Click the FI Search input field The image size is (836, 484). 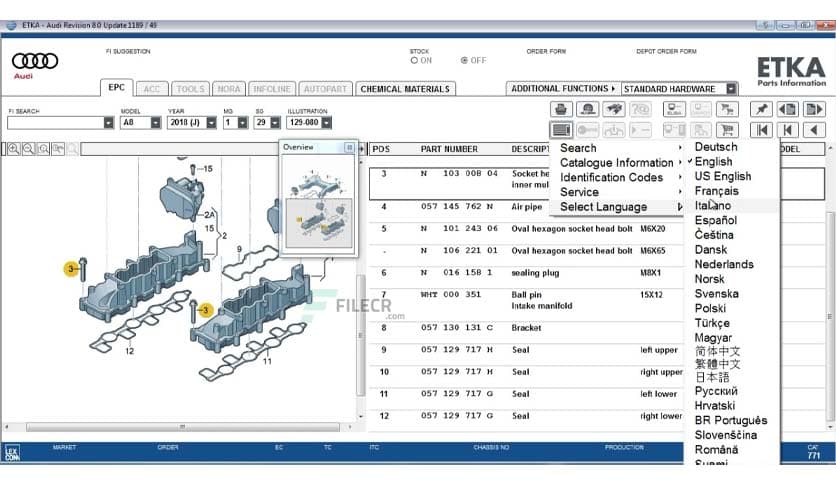54,123
